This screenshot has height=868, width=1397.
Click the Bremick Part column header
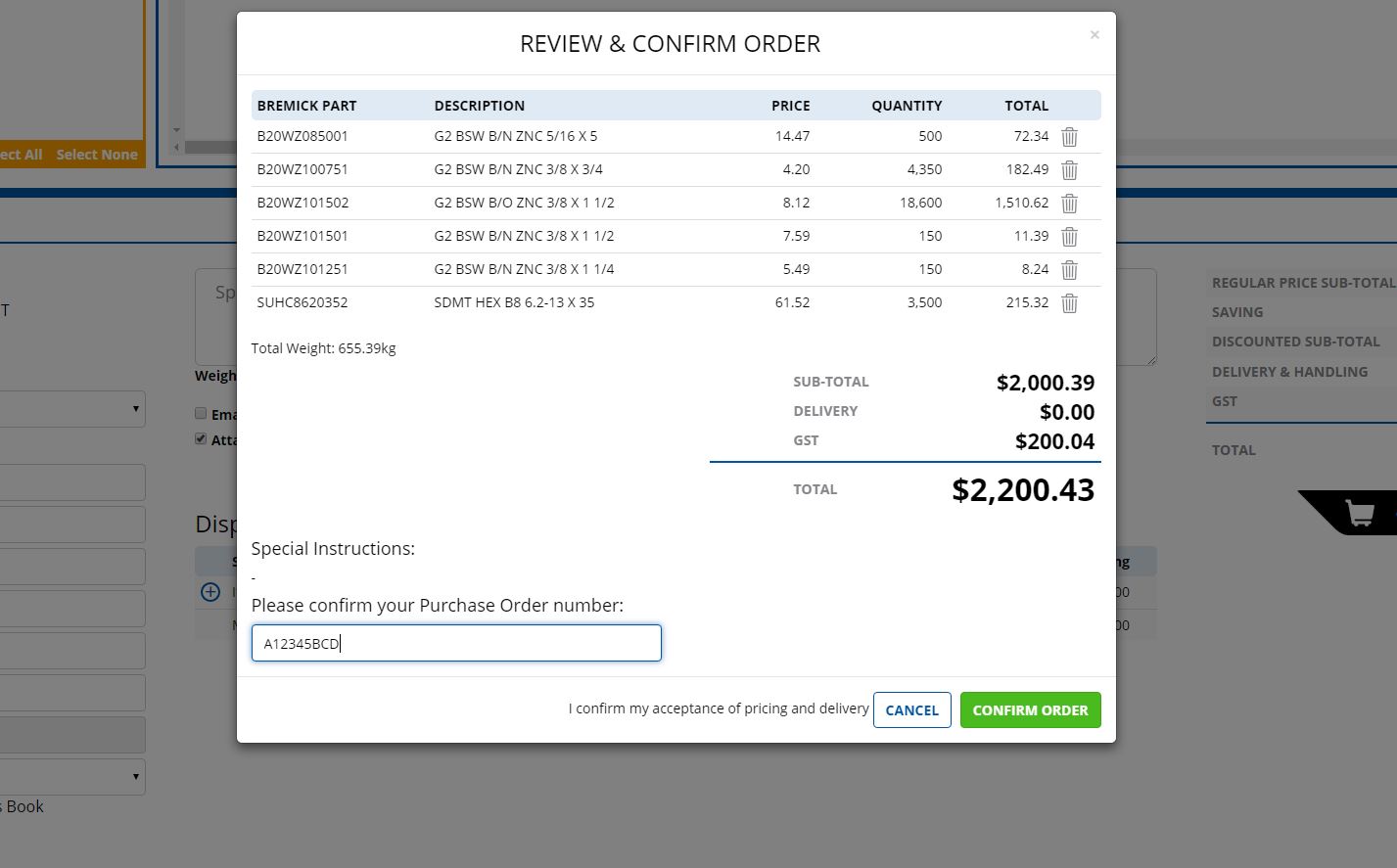[x=306, y=106]
